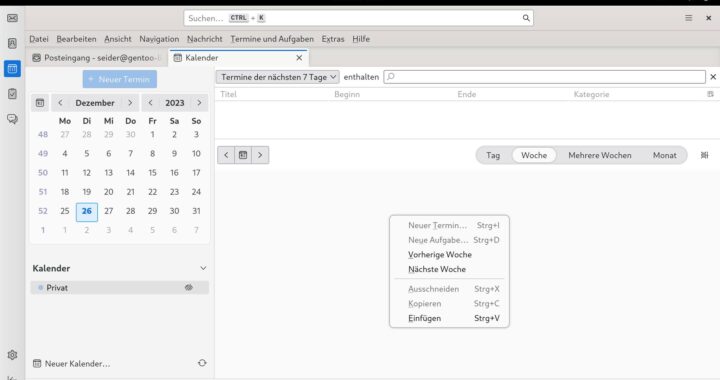Open 'Termine der nächsten 7 Tage' dropdown
This screenshot has width=720, height=380.
click(x=278, y=77)
